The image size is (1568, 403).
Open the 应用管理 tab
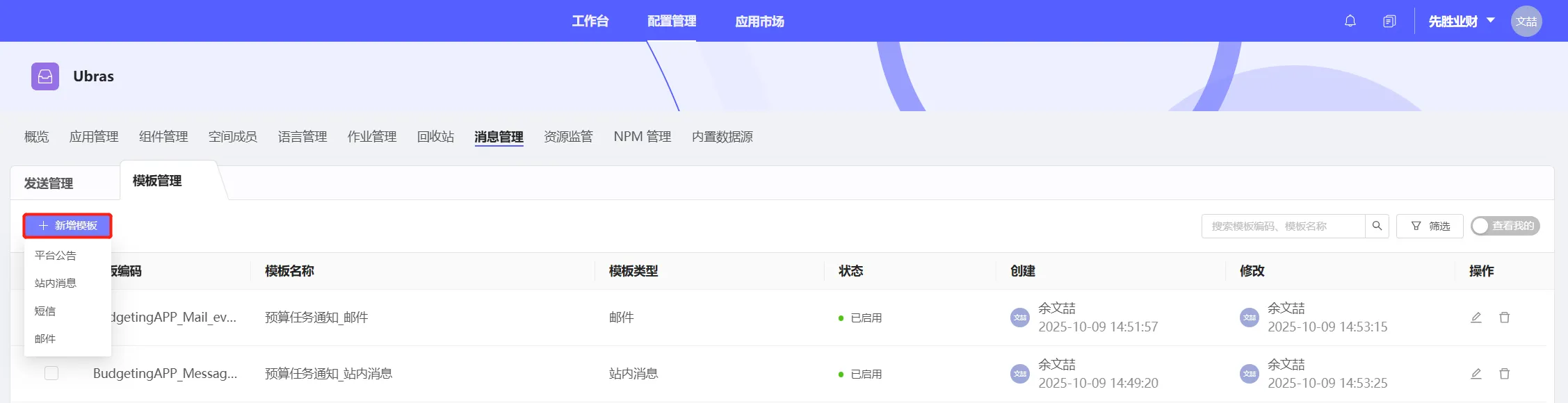point(94,137)
